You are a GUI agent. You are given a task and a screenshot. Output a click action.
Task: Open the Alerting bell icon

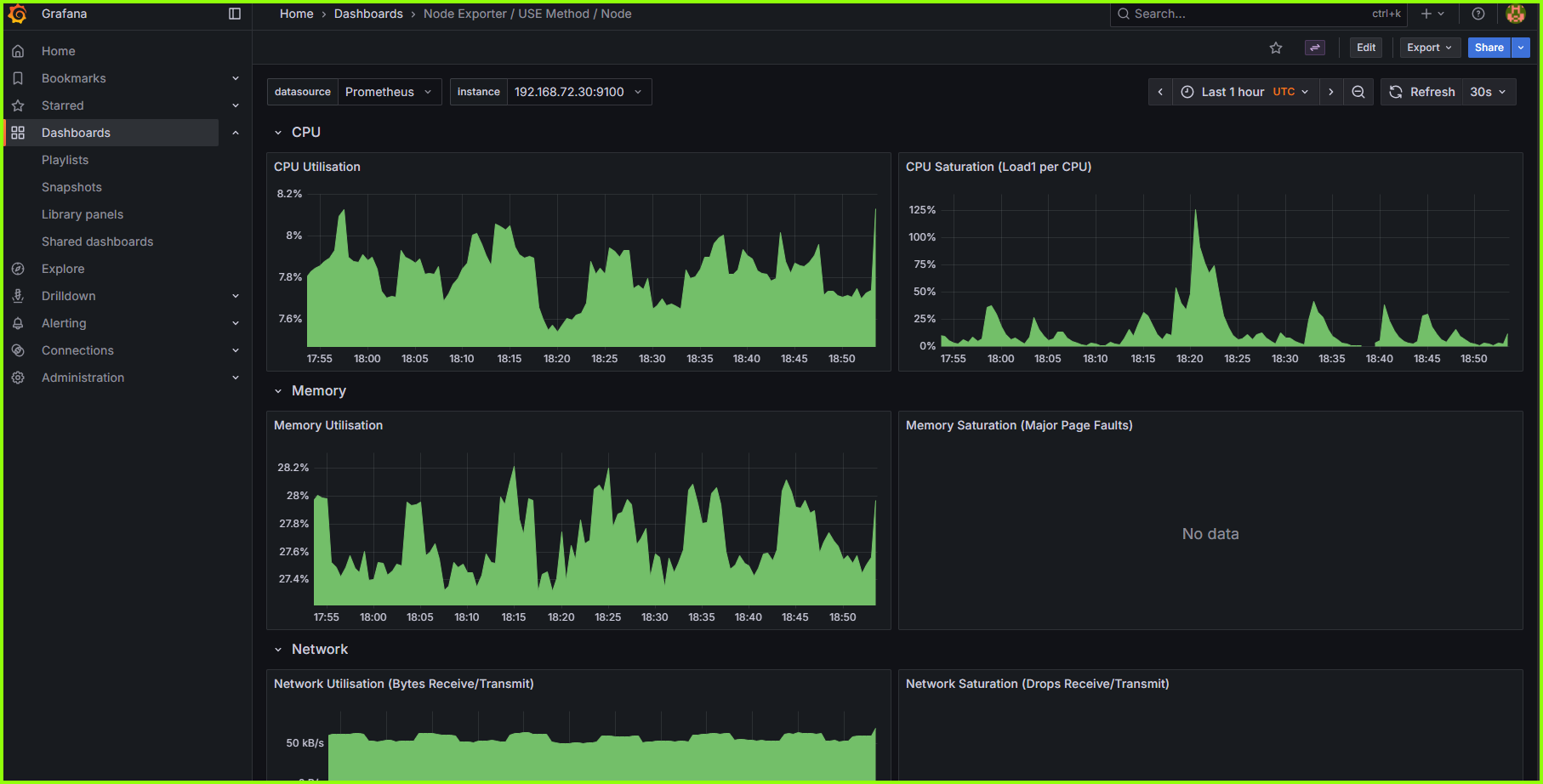[x=18, y=323]
